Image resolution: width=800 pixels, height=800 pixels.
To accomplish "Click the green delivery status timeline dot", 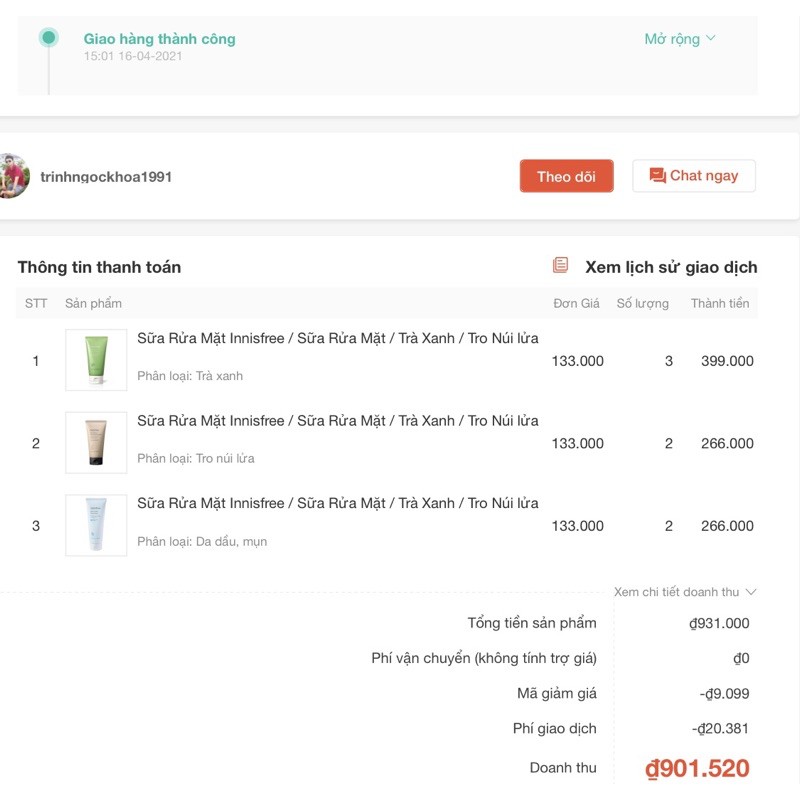I will coord(48,38).
